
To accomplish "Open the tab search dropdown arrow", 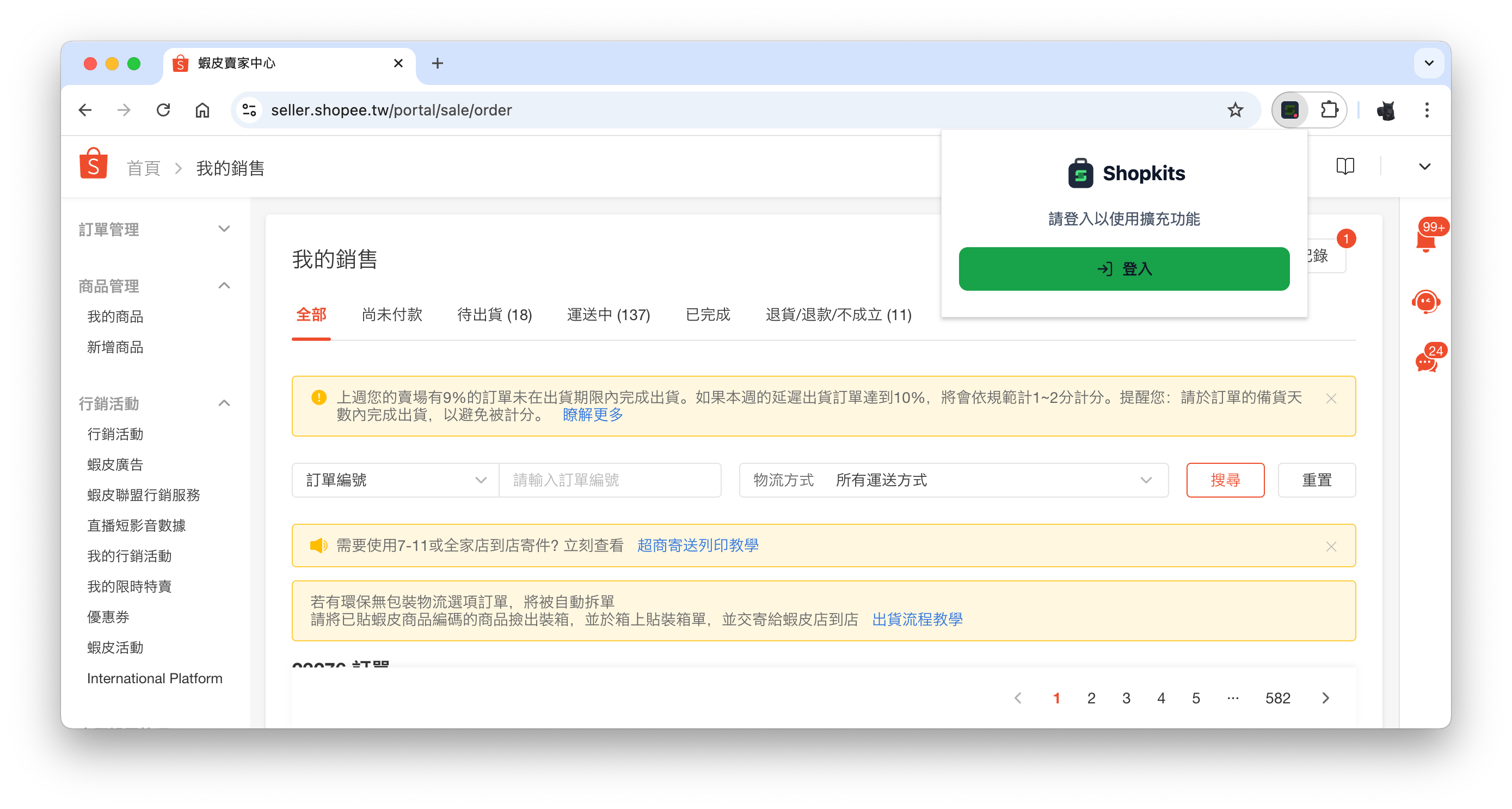I will (x=1429, y=63).
